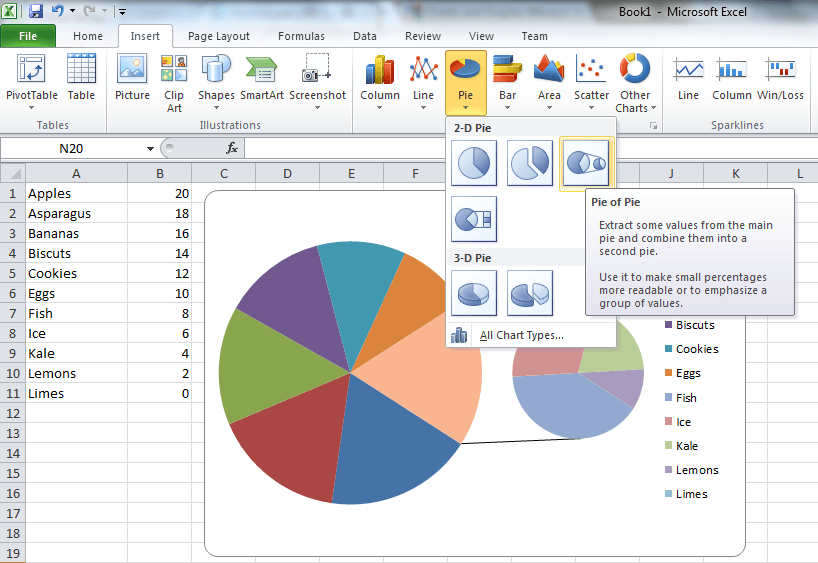The height and width of the screenshot is (563, 818).
Task: Click the Limes cell in column A
Action: tap(76, 393)
